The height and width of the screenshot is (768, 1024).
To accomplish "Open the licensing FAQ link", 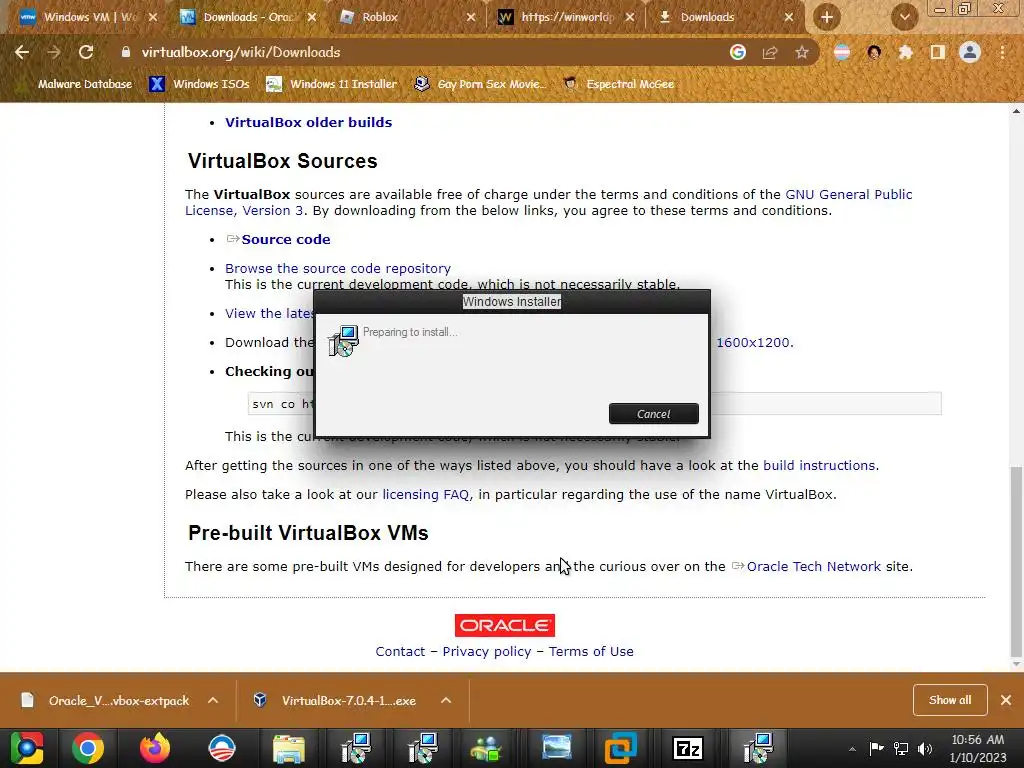I will pos(426,494).
